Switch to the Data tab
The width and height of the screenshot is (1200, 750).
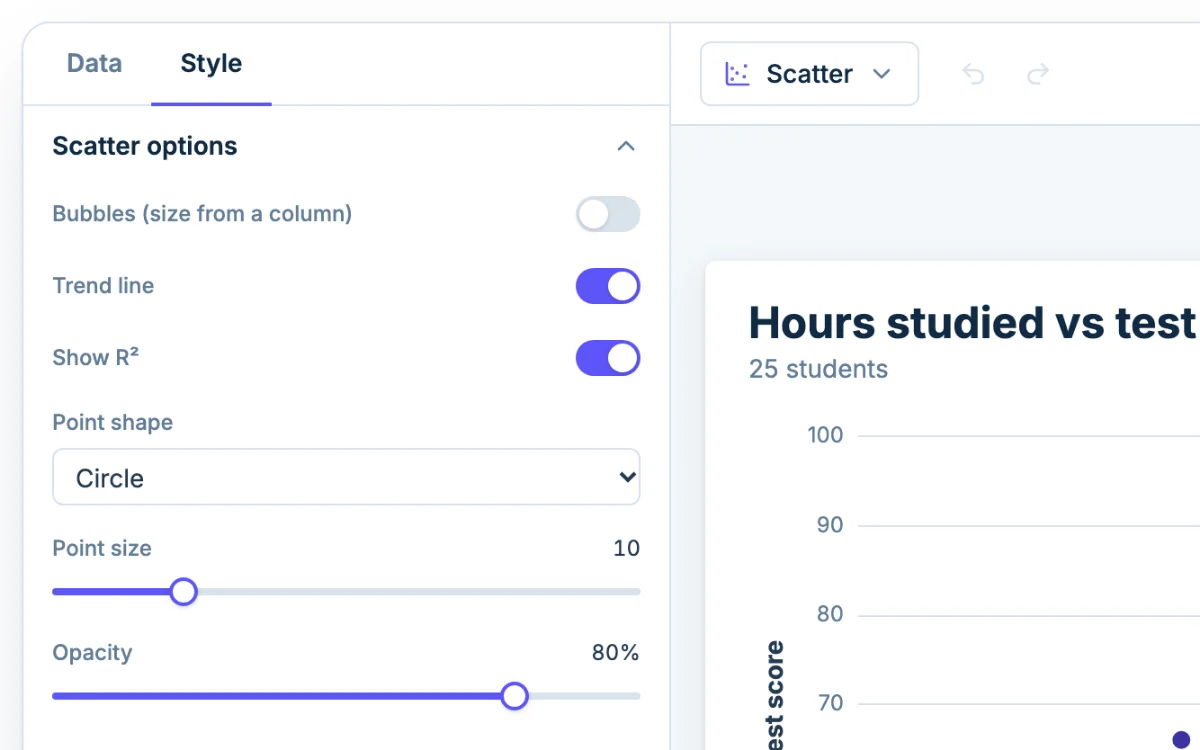click(94, 64)
